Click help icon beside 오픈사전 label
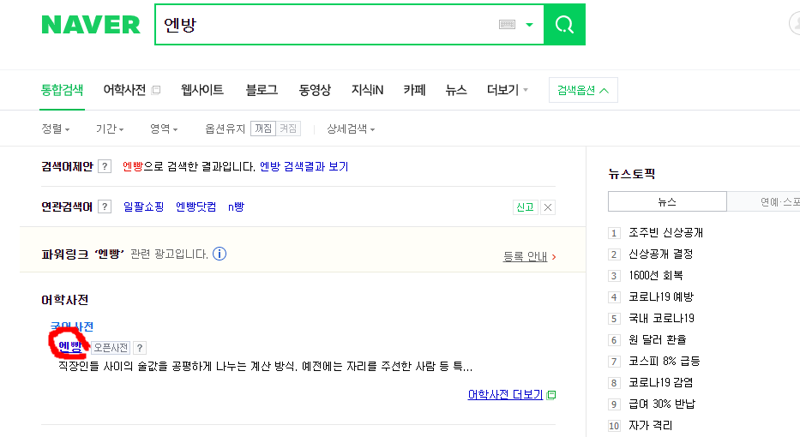800x437 pixels. 139,348
